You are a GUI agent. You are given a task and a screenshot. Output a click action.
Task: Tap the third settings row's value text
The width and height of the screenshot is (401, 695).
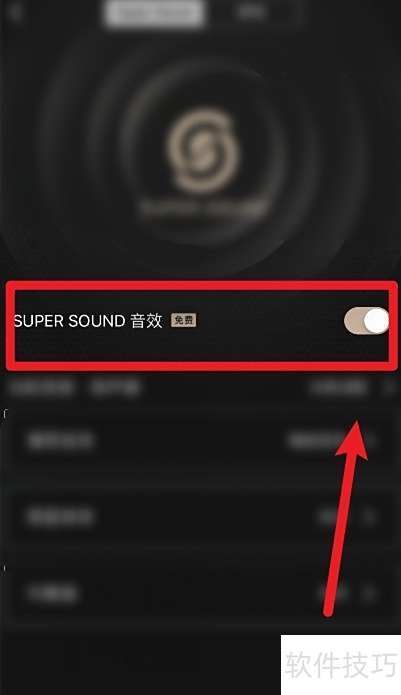(x=332, y=593)
